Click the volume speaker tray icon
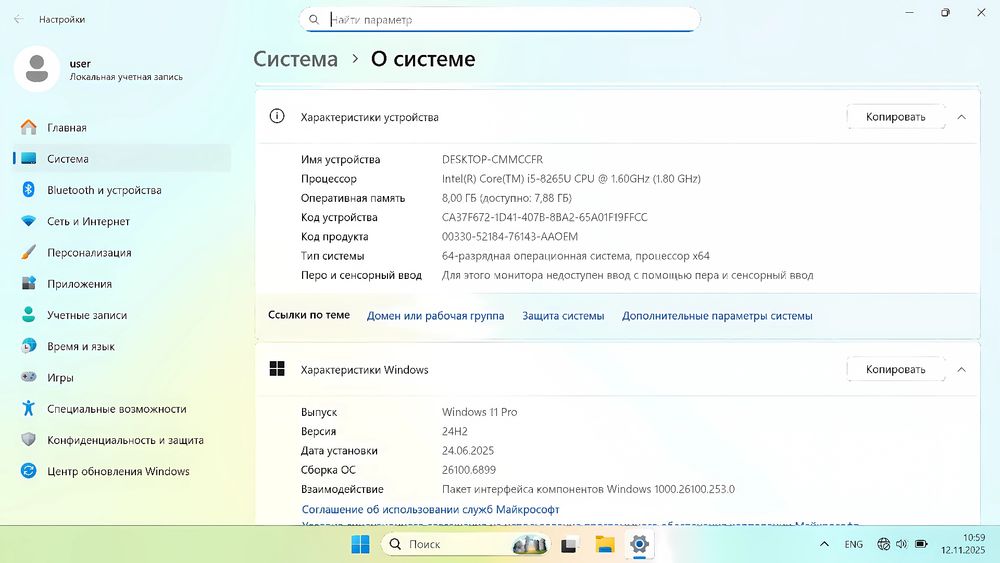The height and width of the screenshot is (563, 1000). tap(901, 544)
